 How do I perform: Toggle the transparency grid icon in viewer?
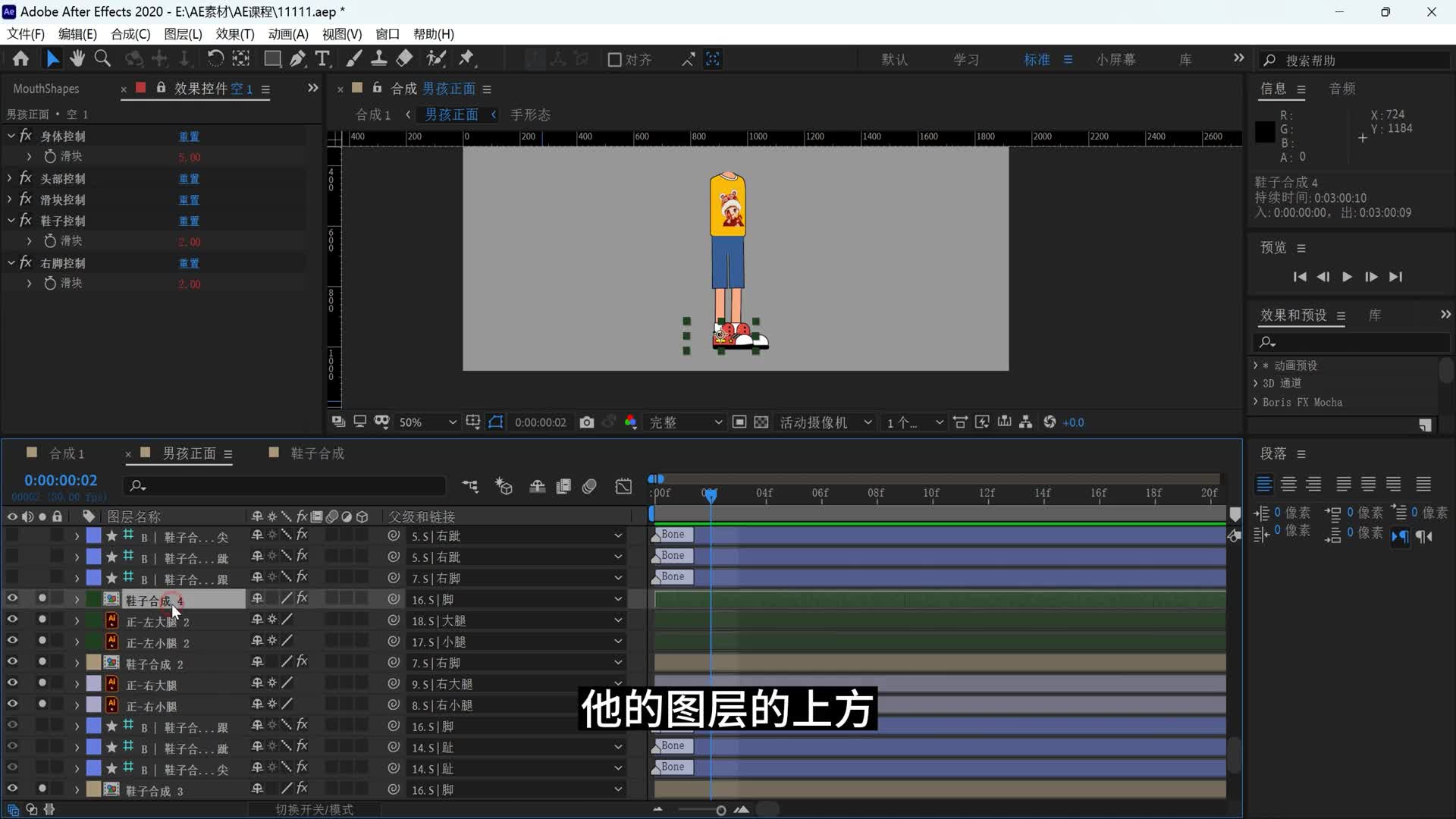[x=761, y=422]
